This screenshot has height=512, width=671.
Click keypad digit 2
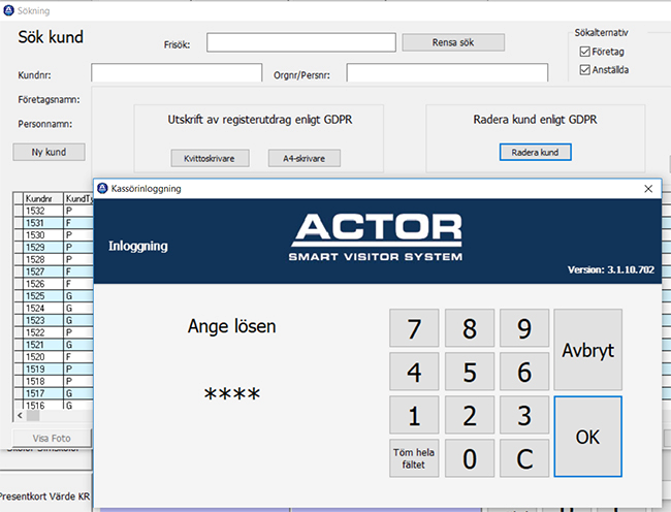[x=469, y=415]
